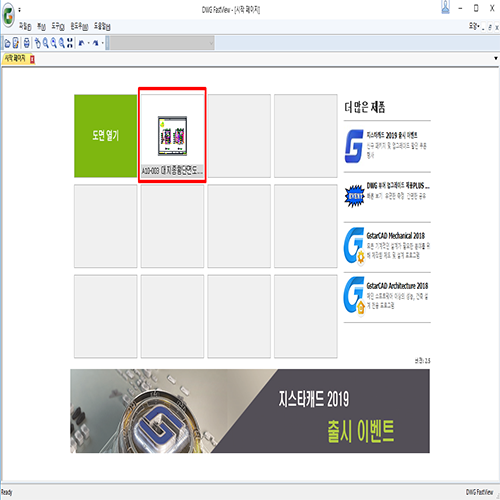Open the DWG upgrade PLUS product link
The width and height of the screenshot is (500, 500).
click(x=398, y=185)
